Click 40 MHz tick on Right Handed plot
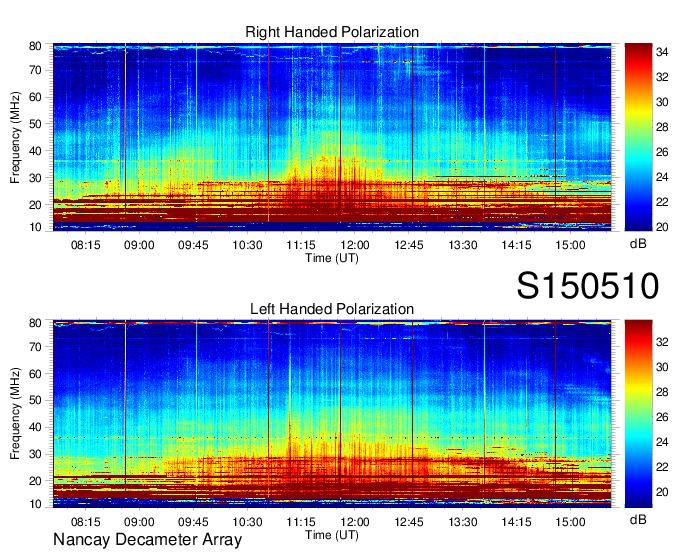 coord(35,151)
